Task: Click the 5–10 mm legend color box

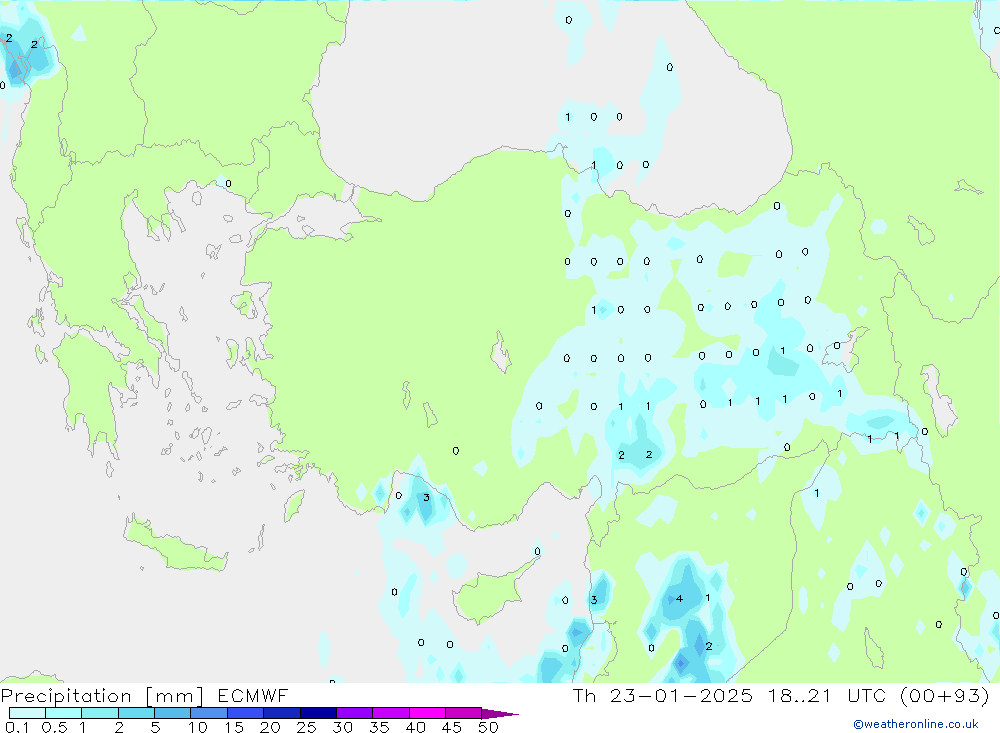Action: [x=172, y=713]
